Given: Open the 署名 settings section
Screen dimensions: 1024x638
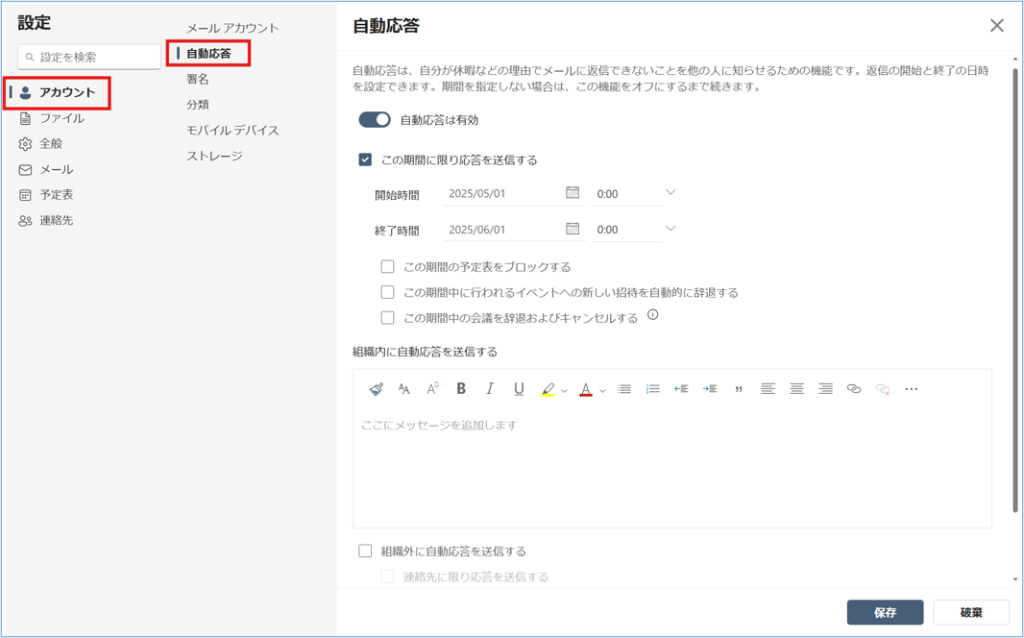Looking at the screenshot, I should [198, 79].
